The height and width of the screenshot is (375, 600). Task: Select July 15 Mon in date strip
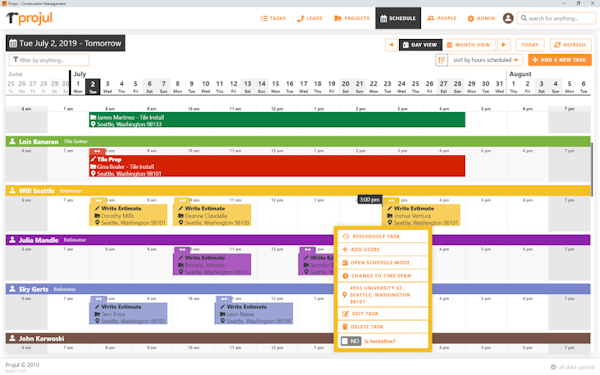[276, 86]
